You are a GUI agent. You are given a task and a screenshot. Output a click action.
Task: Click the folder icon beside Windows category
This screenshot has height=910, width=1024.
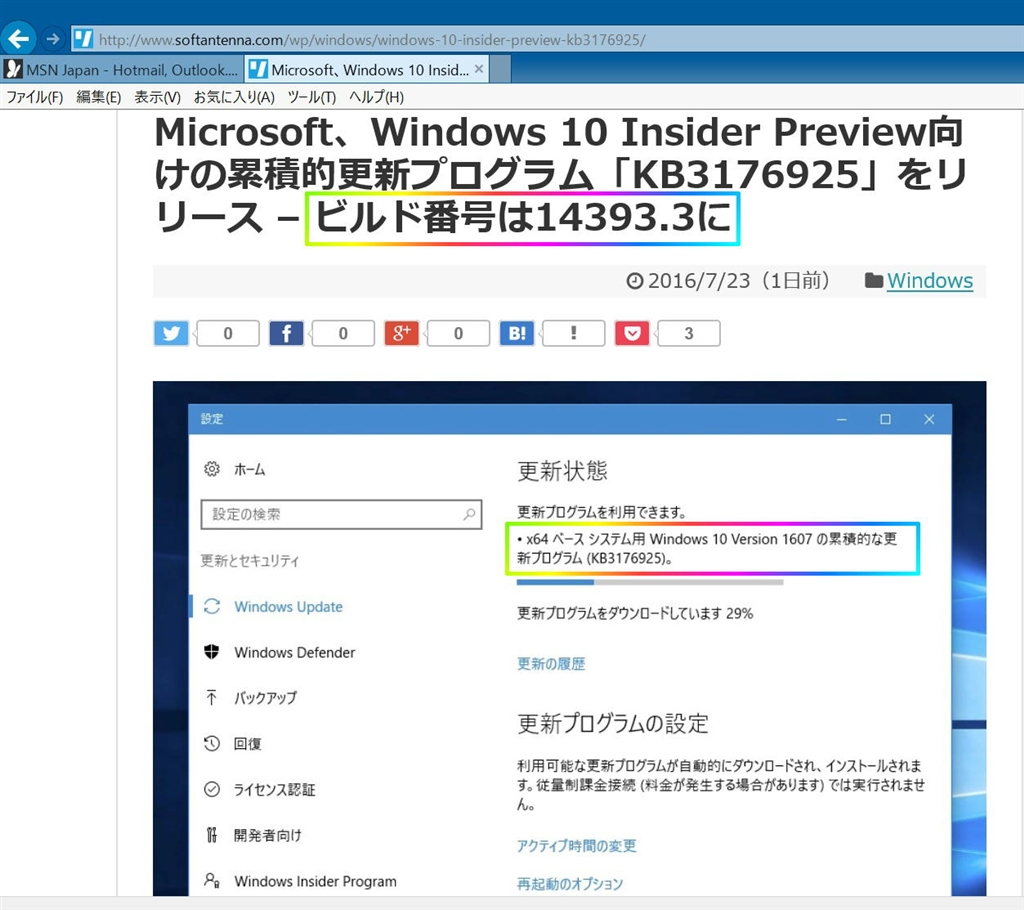[874, 281]
